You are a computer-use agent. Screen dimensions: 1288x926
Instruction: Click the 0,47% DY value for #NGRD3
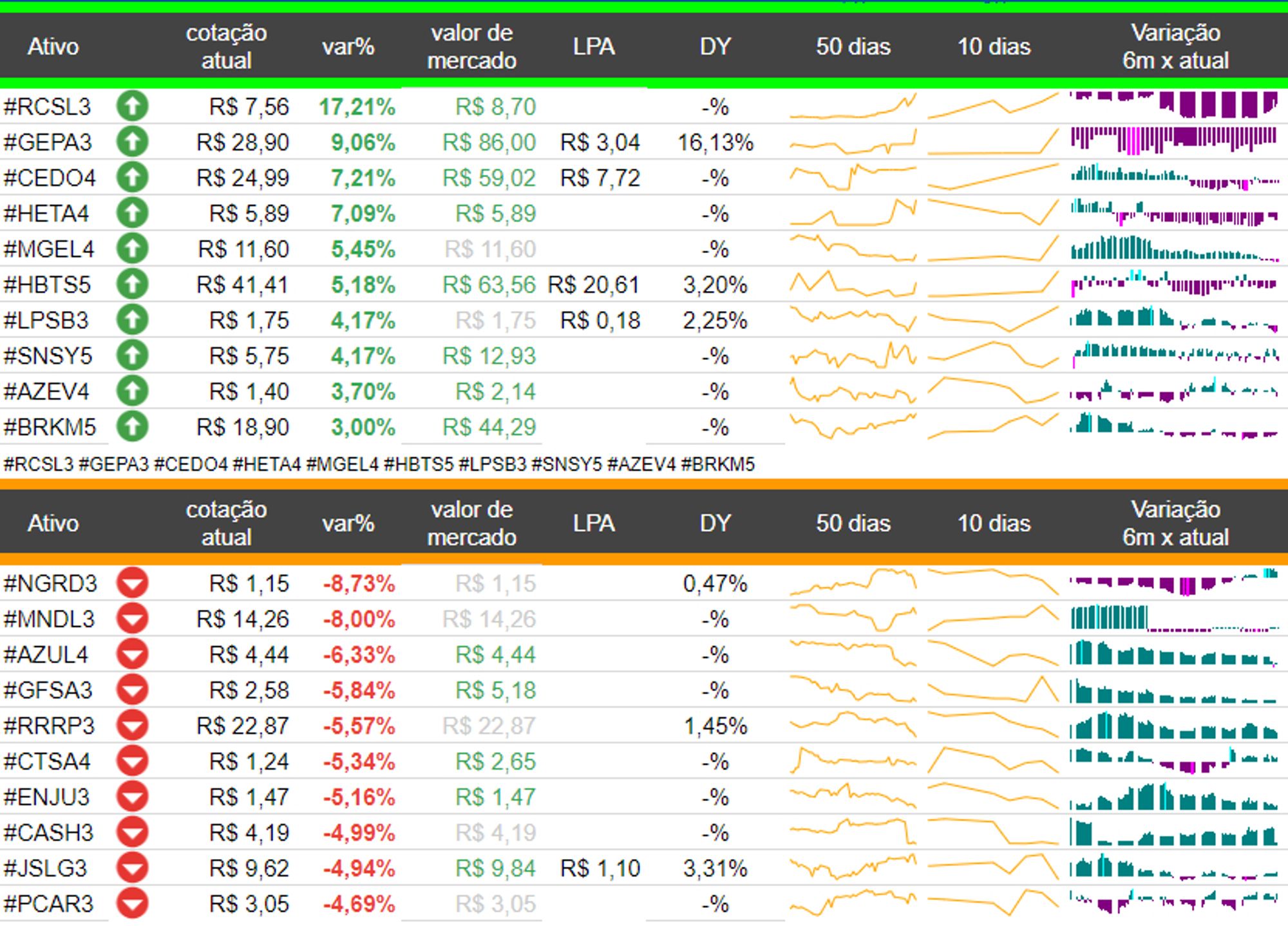point(715,583)
